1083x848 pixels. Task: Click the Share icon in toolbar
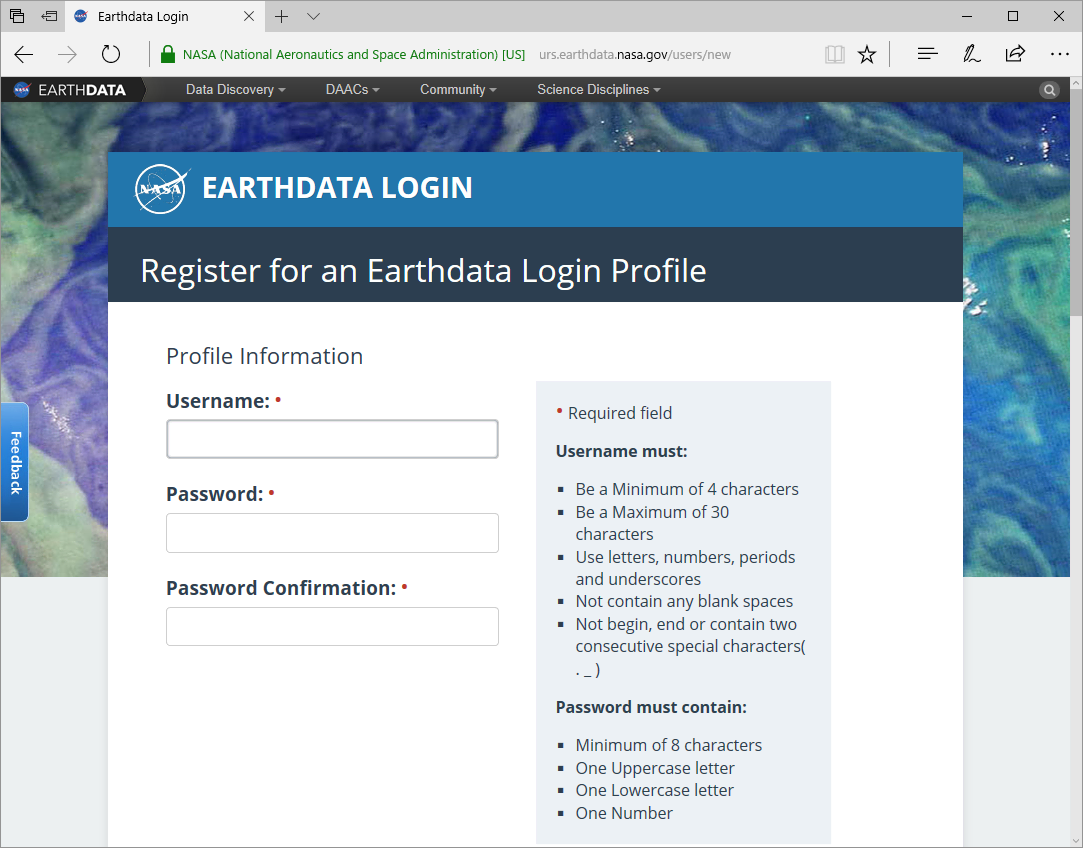click(1015, 54)
